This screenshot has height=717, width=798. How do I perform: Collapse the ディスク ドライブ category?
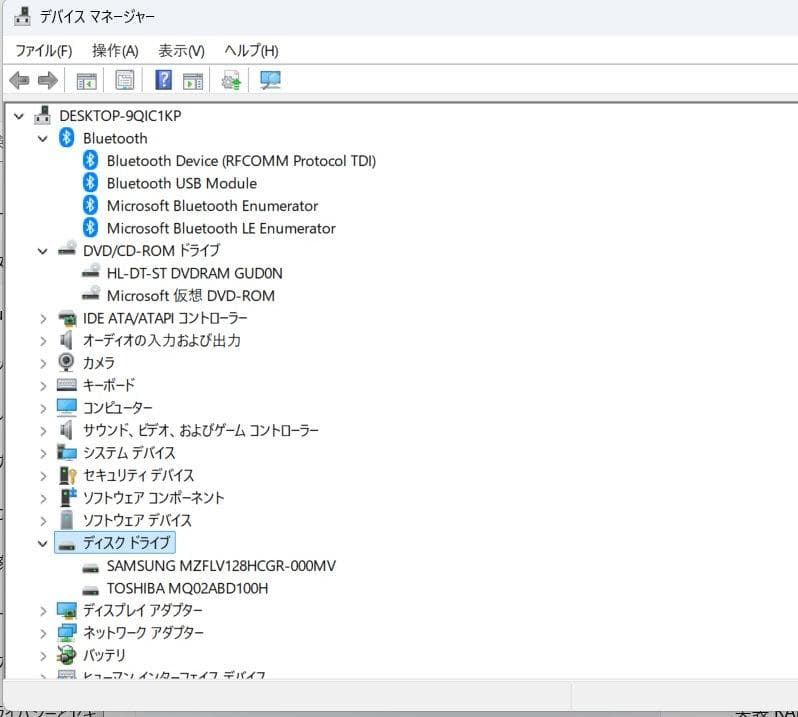click(x=43, y=543)
